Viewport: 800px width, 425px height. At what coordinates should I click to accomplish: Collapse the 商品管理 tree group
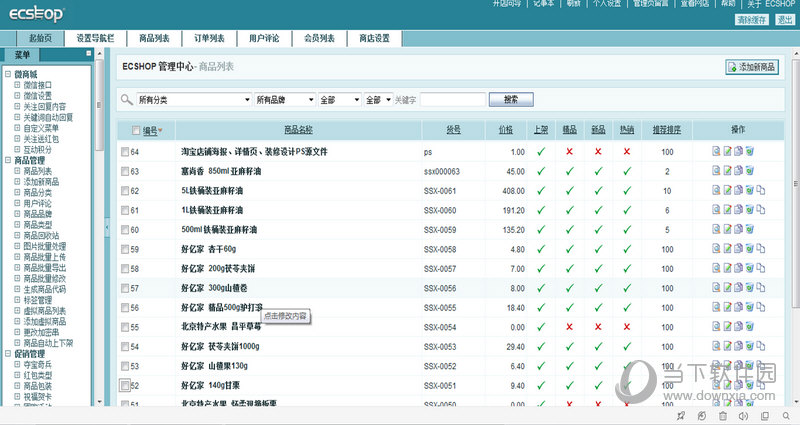pos(8,160)
